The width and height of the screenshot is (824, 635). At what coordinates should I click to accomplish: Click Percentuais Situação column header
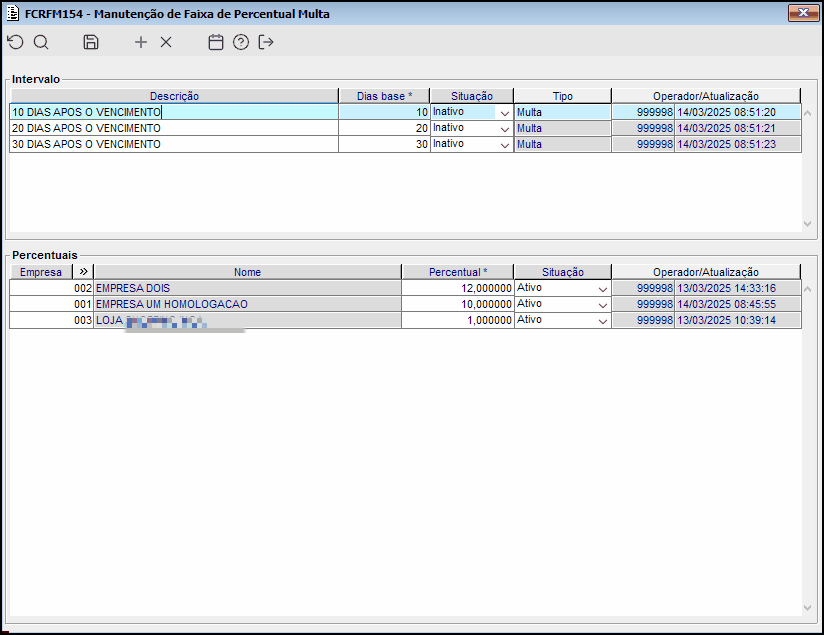coord(563,272)
